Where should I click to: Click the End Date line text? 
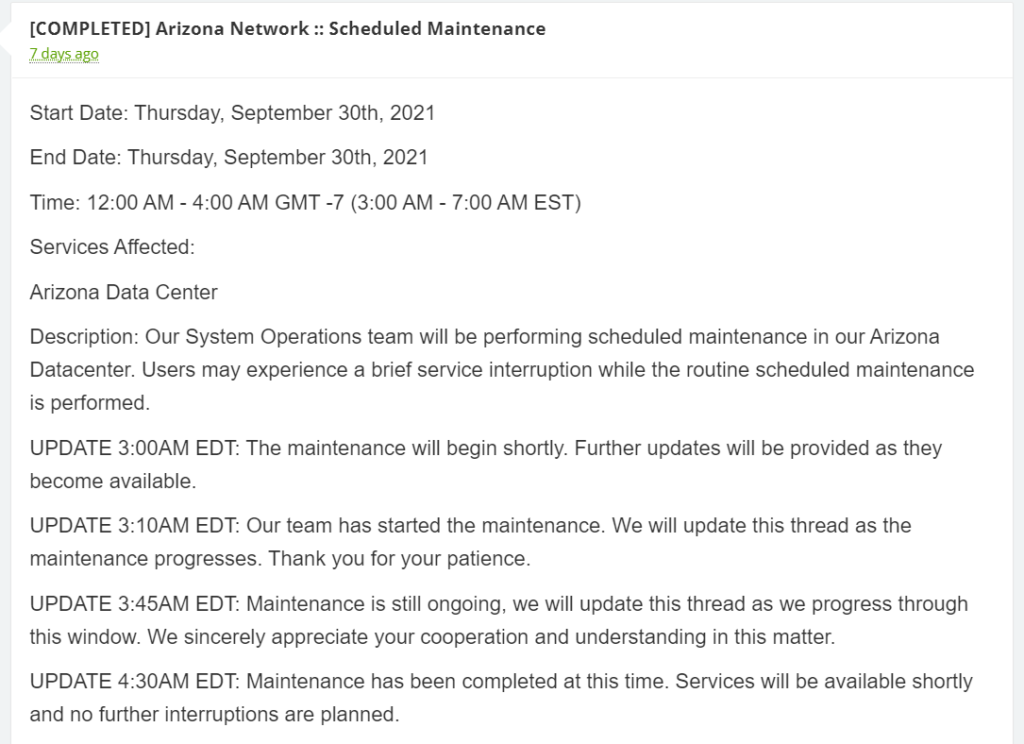coord(229,157)
